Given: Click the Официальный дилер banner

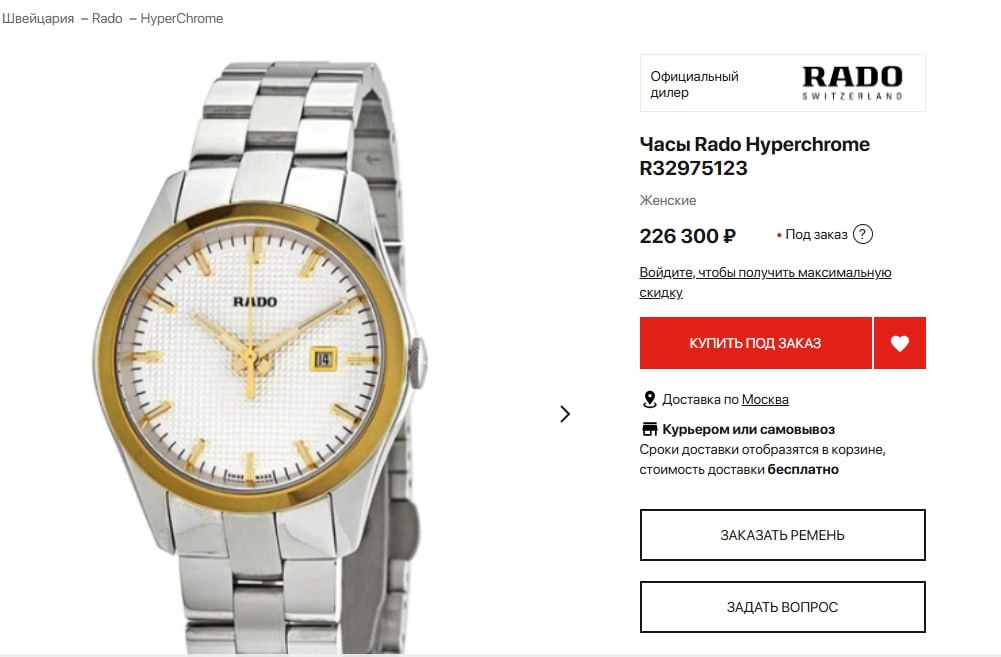Looking at the screenshot, I should click(x=783, y=83).
